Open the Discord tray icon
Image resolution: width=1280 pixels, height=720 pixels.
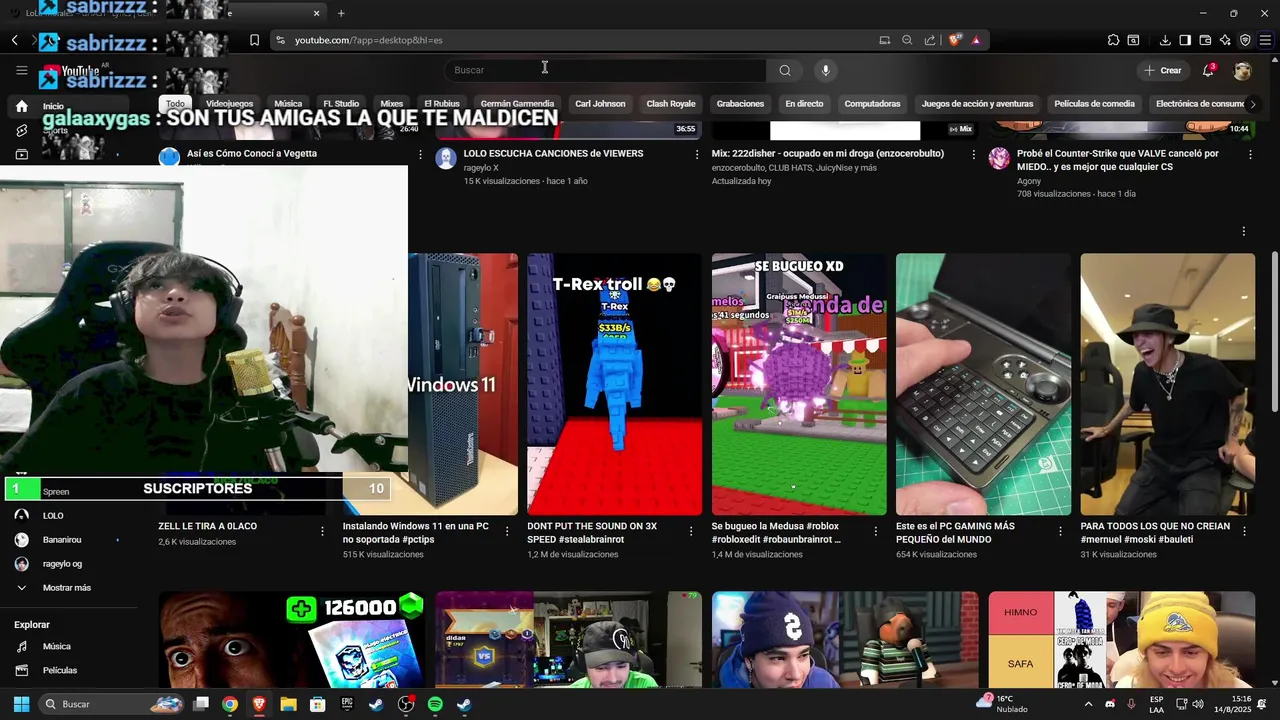tap(1110, 704)
